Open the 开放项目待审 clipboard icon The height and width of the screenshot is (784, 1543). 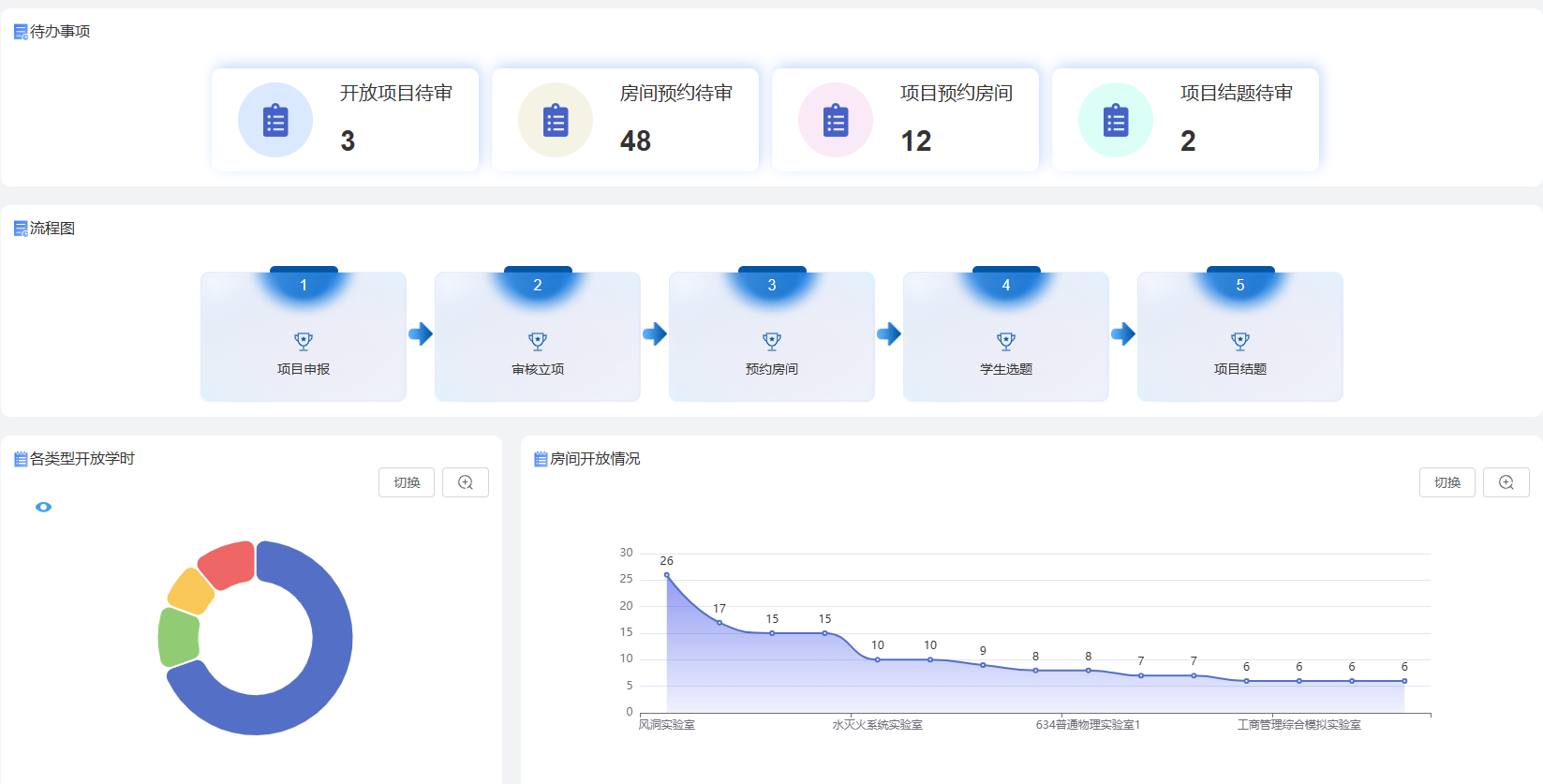point(275,120)
